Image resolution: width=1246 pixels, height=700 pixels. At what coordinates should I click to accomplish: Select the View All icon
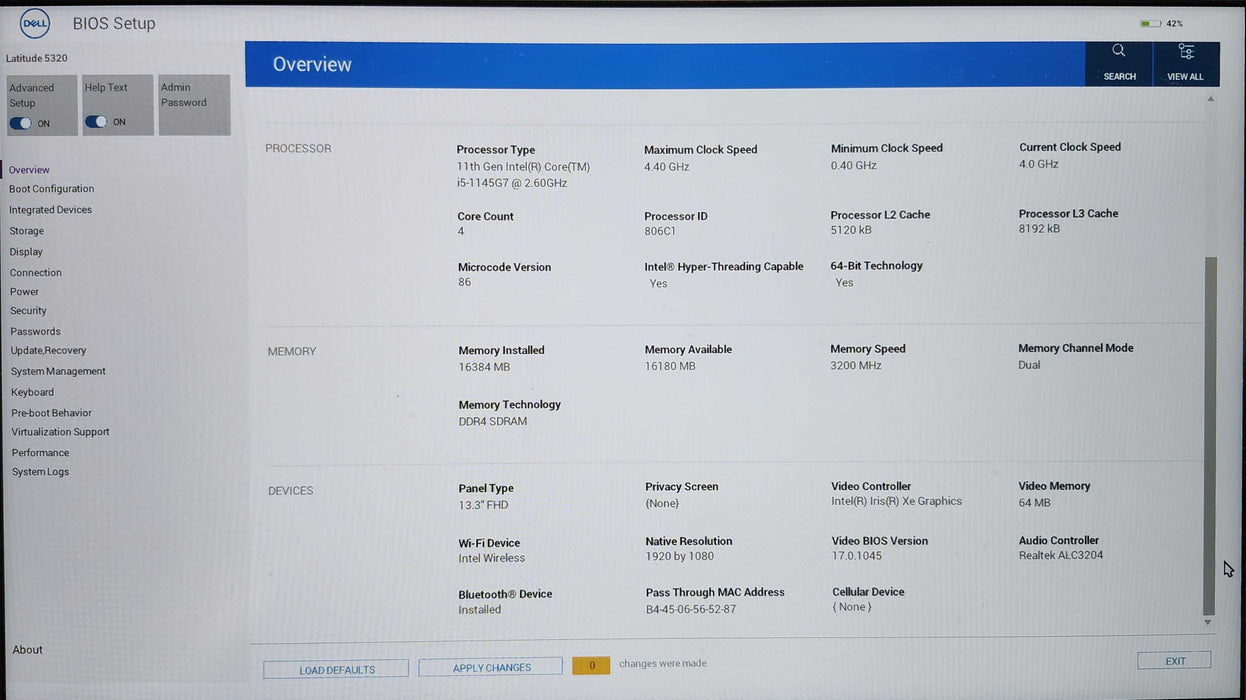tap(1186, 60)
